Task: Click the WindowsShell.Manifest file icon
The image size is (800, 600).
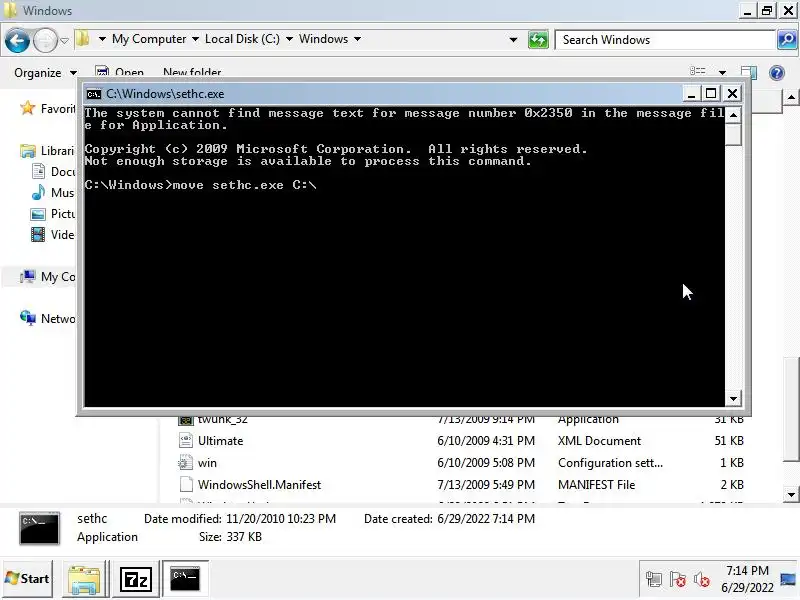Action: (x=186, y=484)
